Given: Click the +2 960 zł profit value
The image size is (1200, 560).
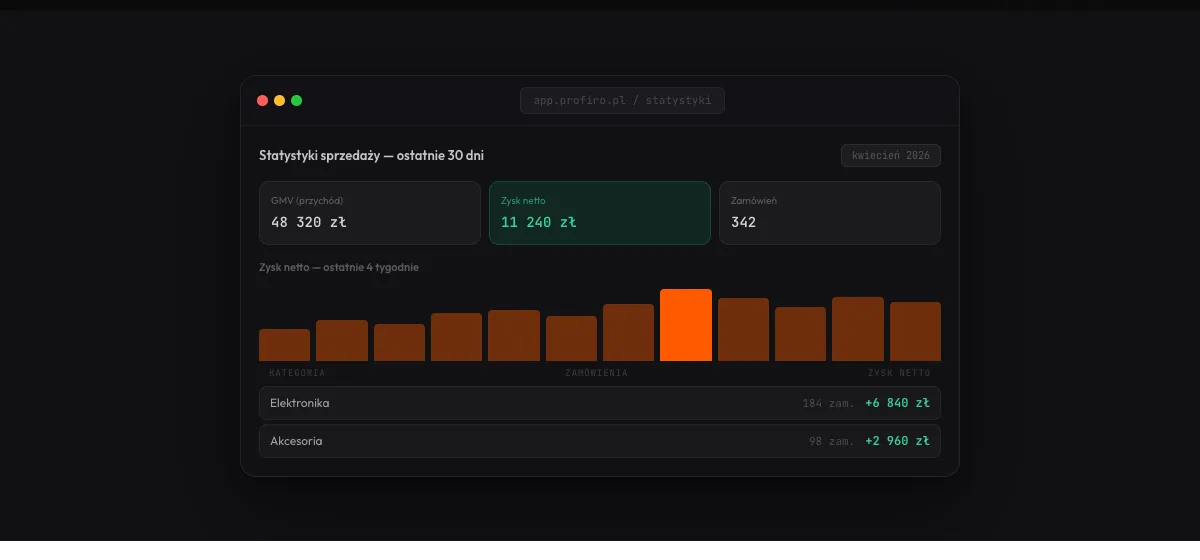Looking at the screenshot, I should click(x=897, y=441).
